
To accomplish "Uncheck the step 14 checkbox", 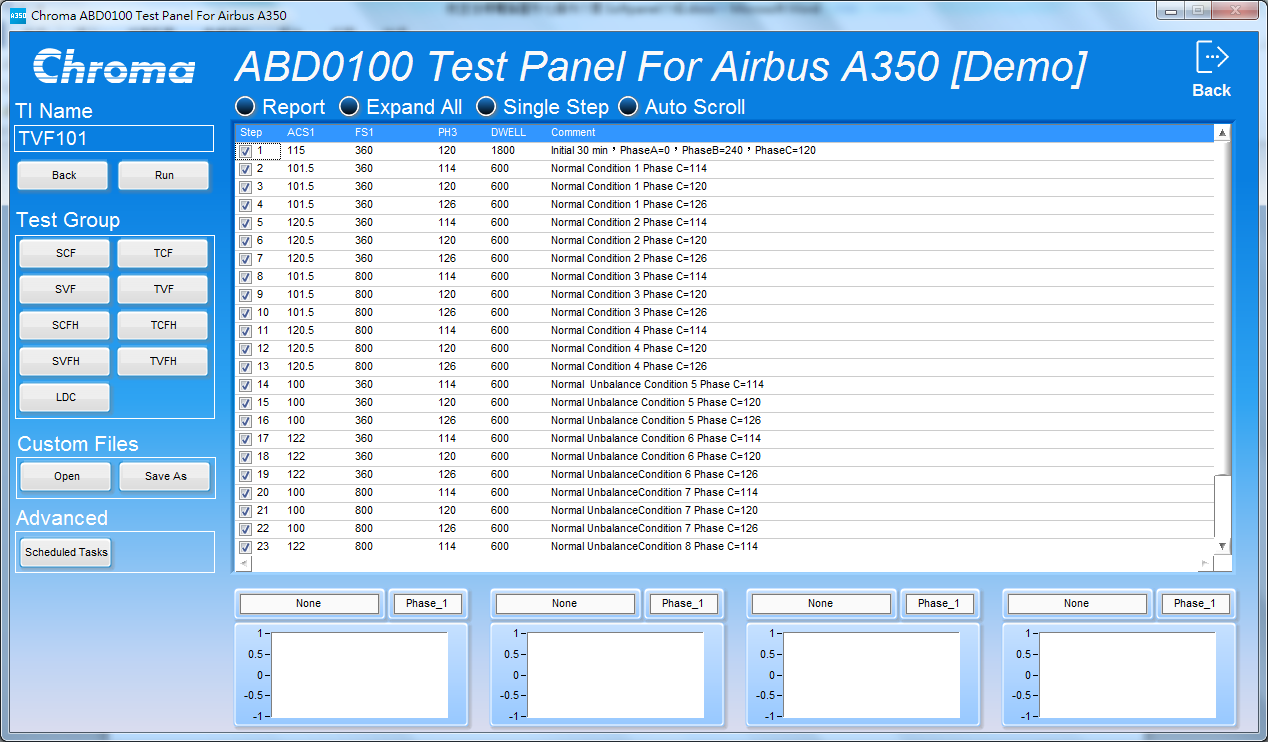I will 245,385.
